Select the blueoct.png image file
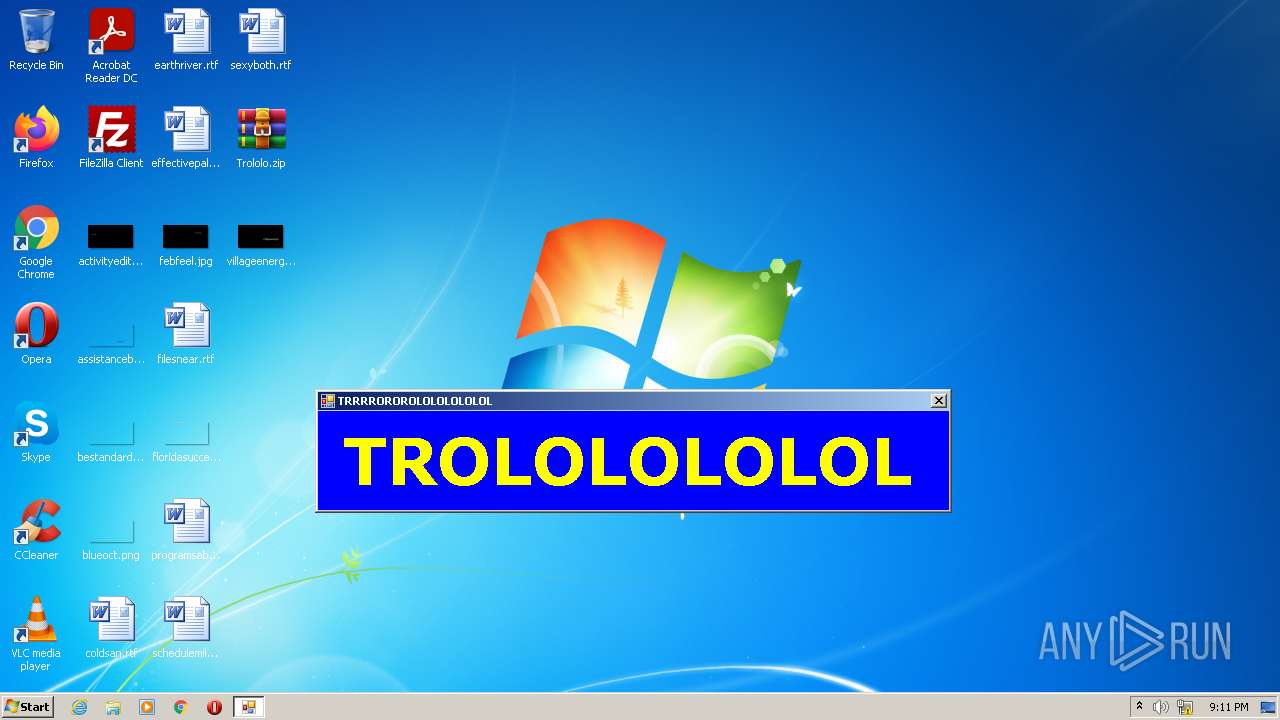The height and width of the screenshot is (720, 1280). click(x=111, y=538)
